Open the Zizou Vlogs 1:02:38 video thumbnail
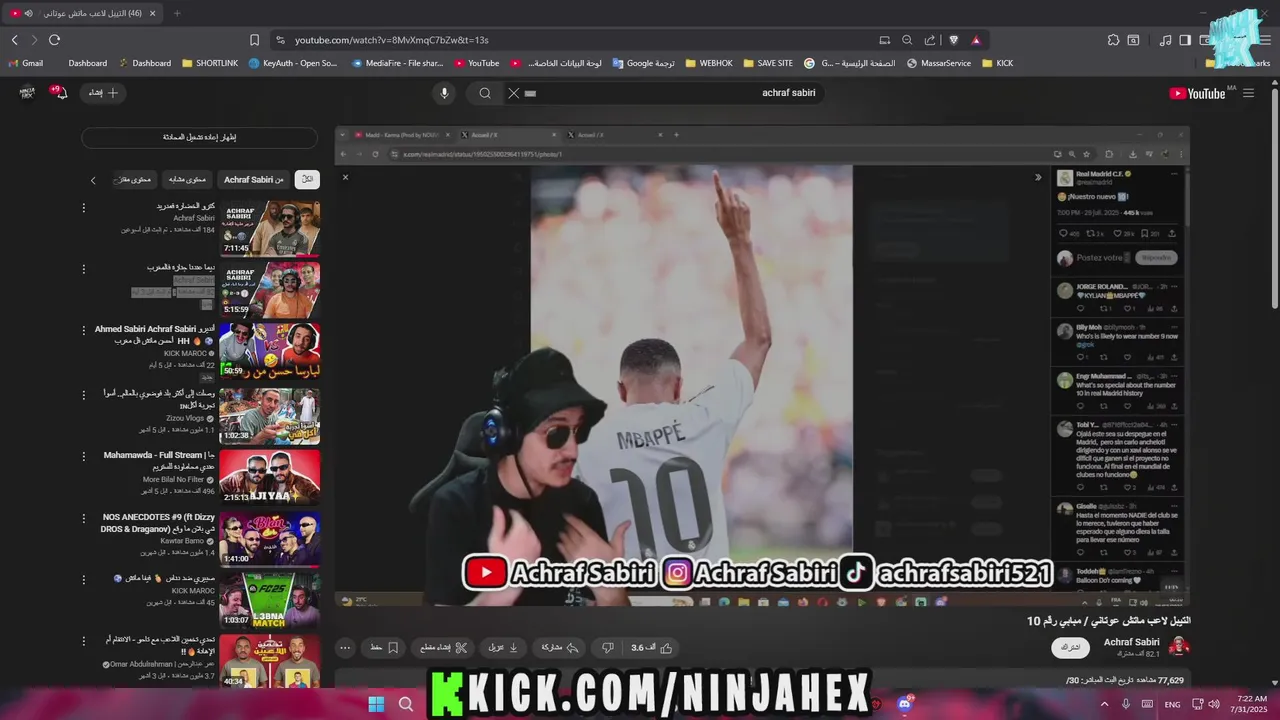Viewport: 1280px width, 720px height. [x=270, y=415]
